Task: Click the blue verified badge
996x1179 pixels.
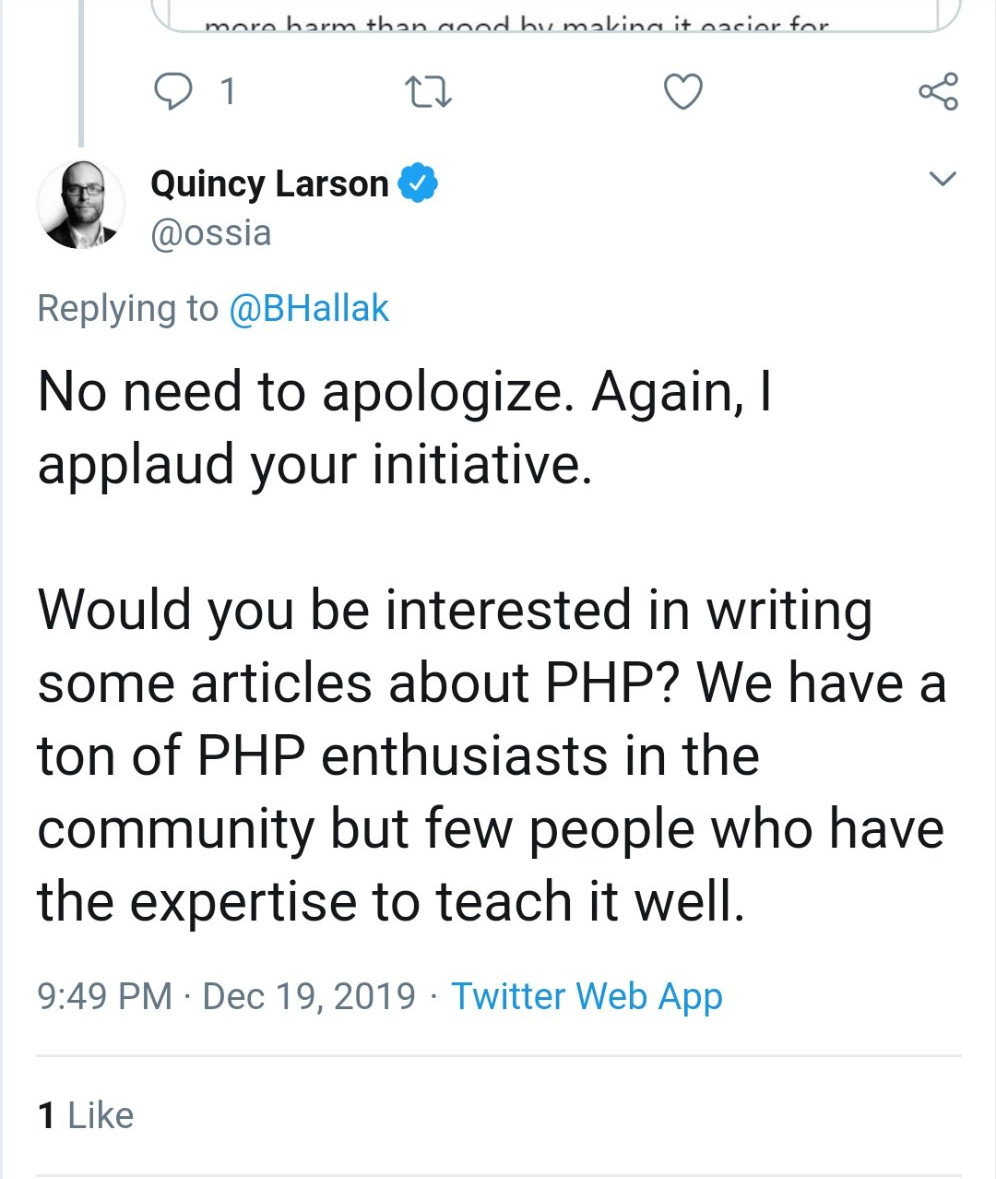Action: pos(417,185)
